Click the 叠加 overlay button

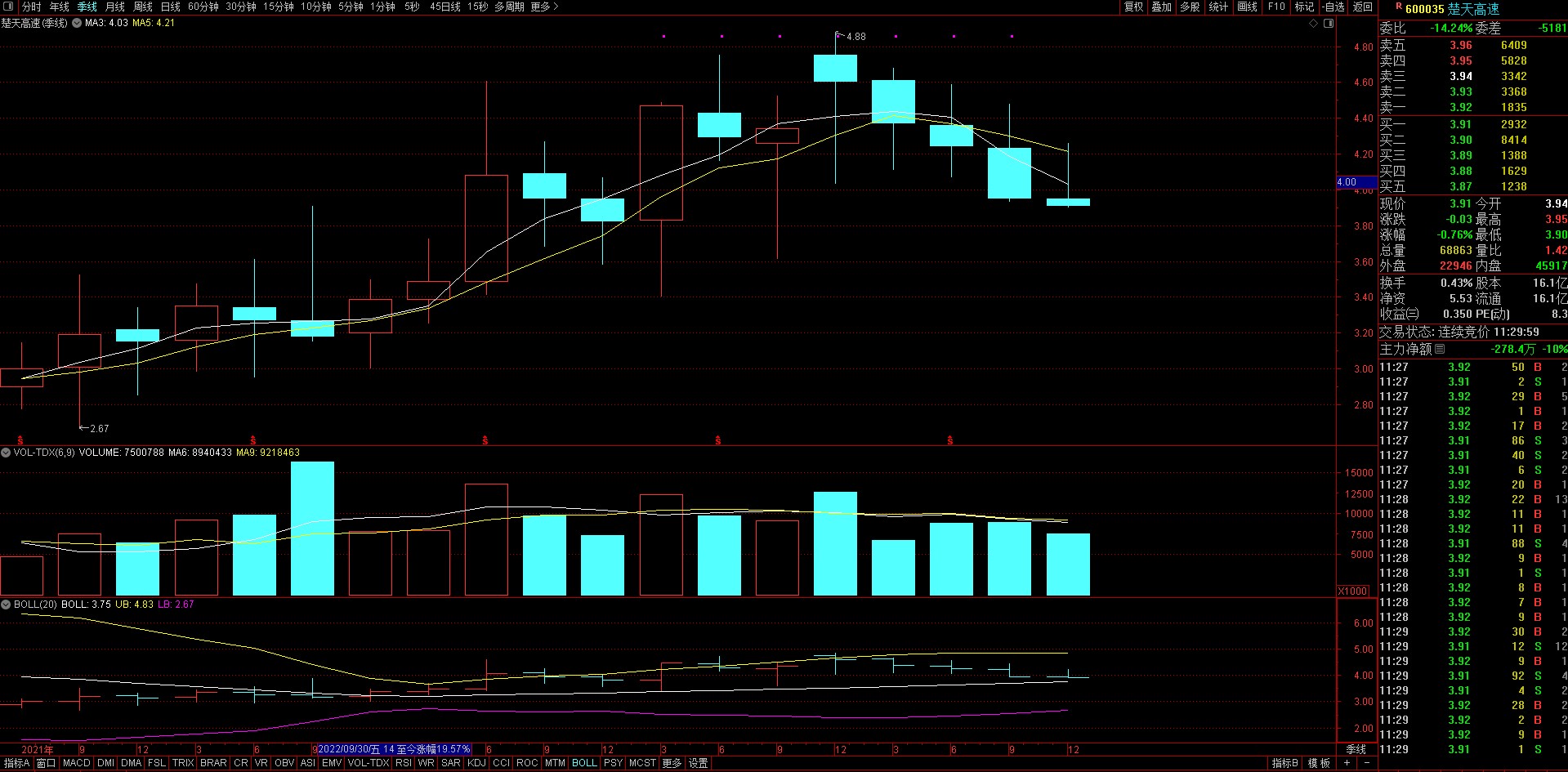pyautogui.click(x=1161, y=7)
